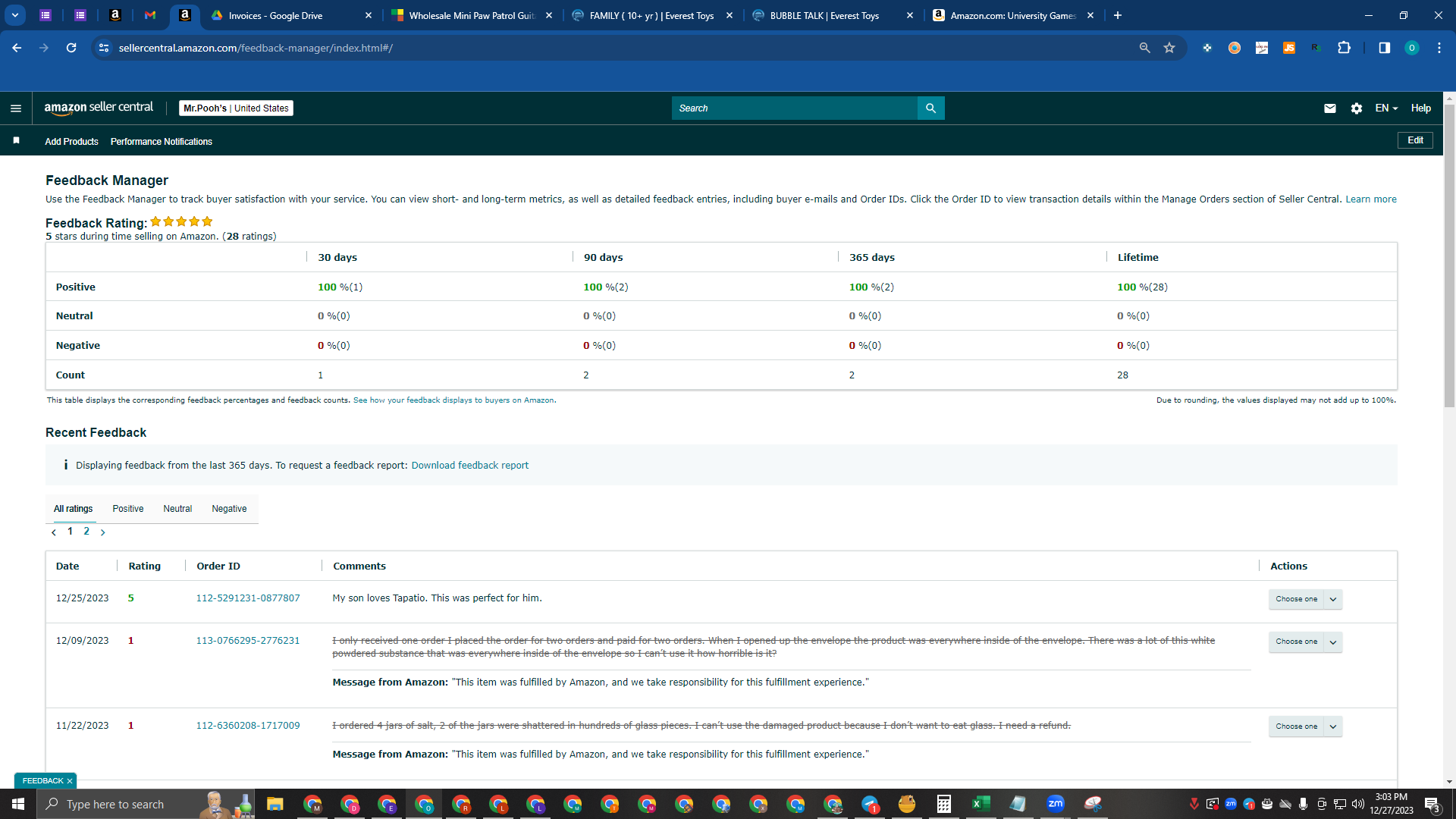1456x819 pixels.
Task: Switch to the BUBBLE TALK Everest Toys tab
Action: pyautogui.click(x=833, y=15)
